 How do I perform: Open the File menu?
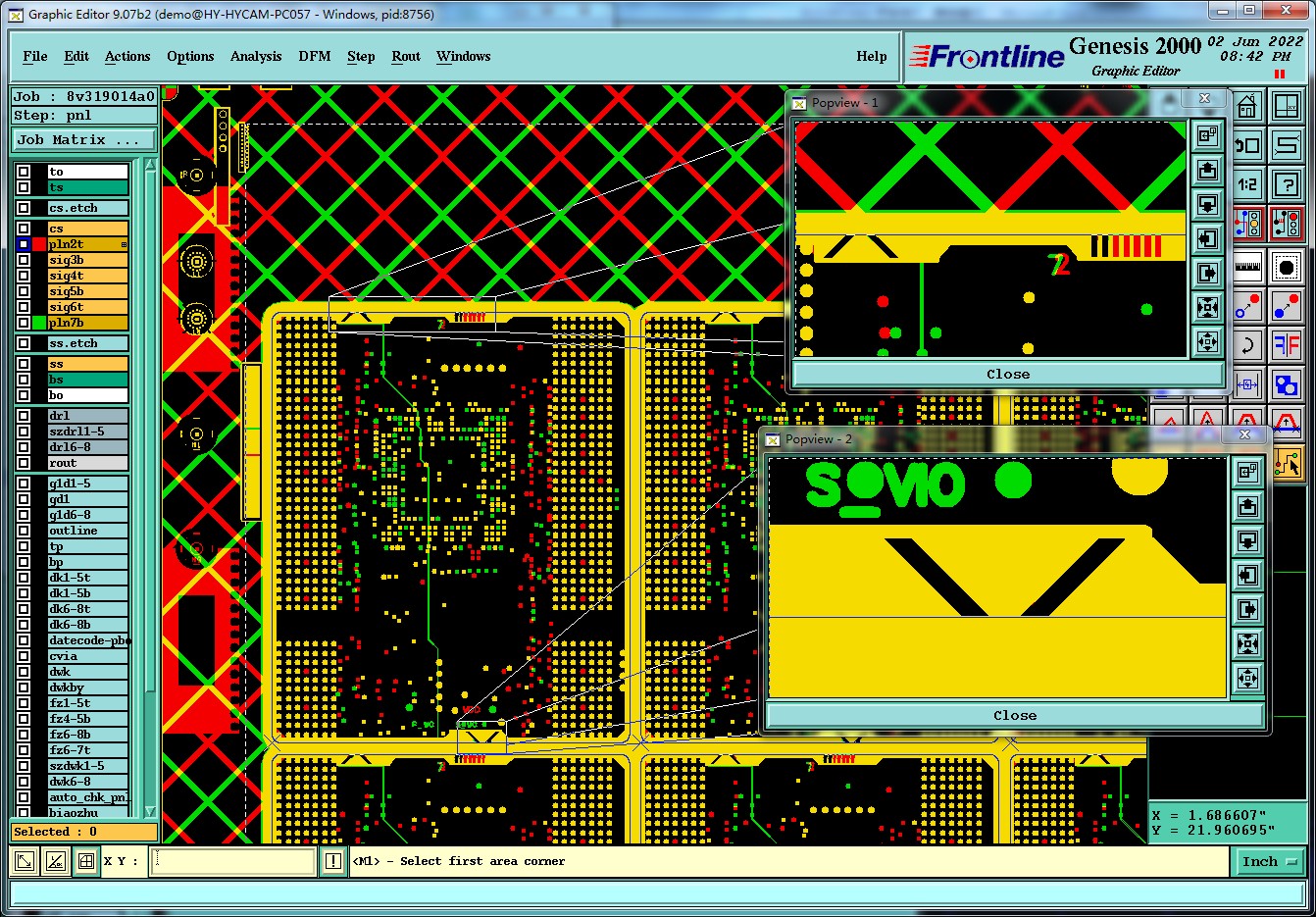35,56
